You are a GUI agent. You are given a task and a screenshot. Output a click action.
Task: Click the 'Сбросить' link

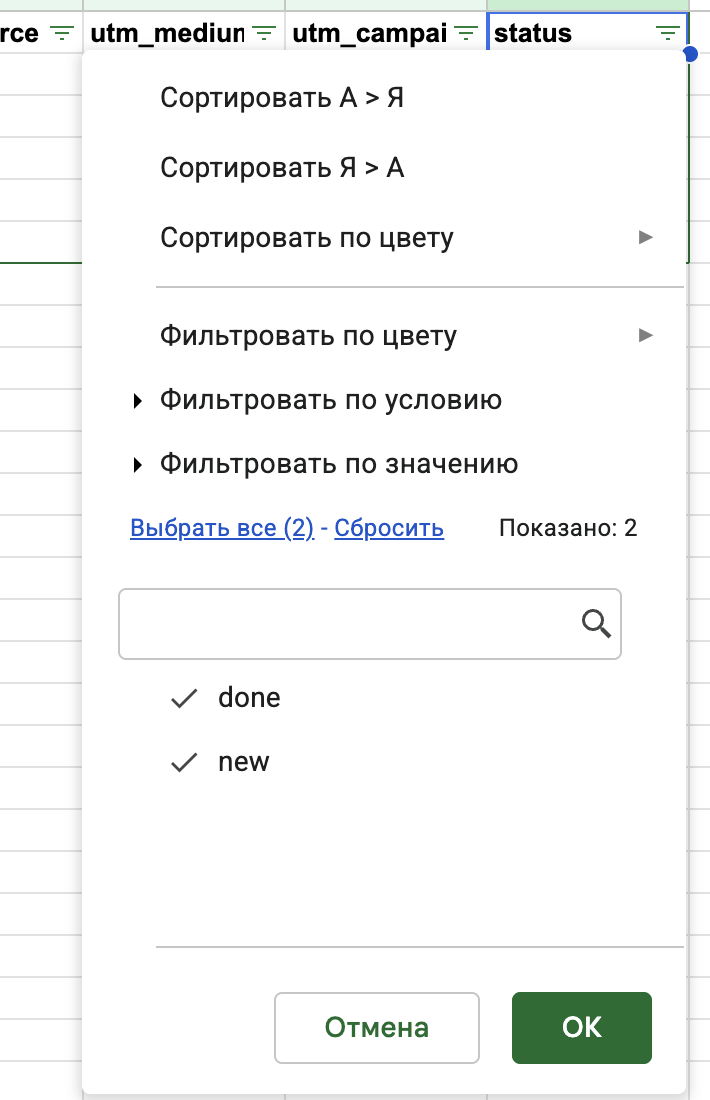pos(389,528)
